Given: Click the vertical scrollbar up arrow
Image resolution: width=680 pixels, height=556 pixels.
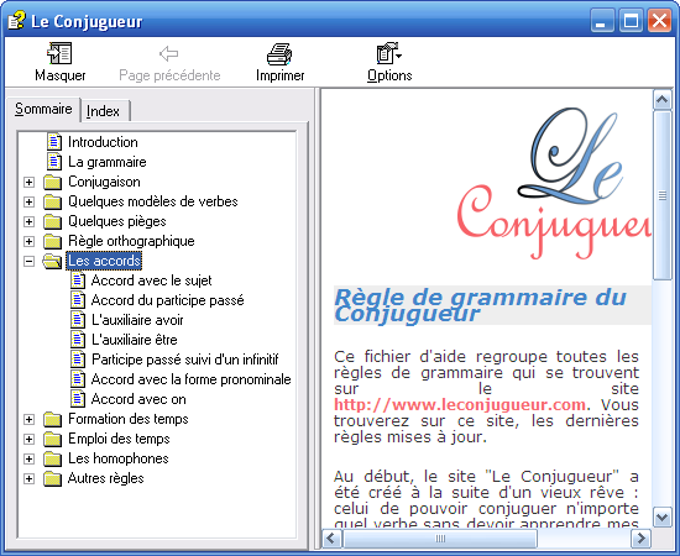Looking at the screenshot, I should [662, 100].
